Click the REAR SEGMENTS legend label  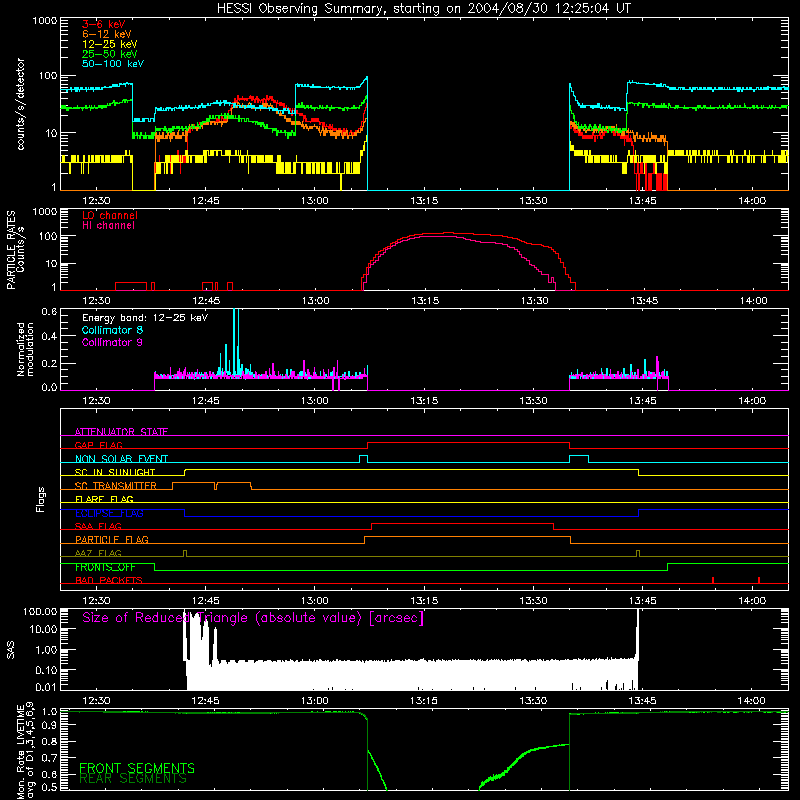pyautogui.click(x=133, y=778)
